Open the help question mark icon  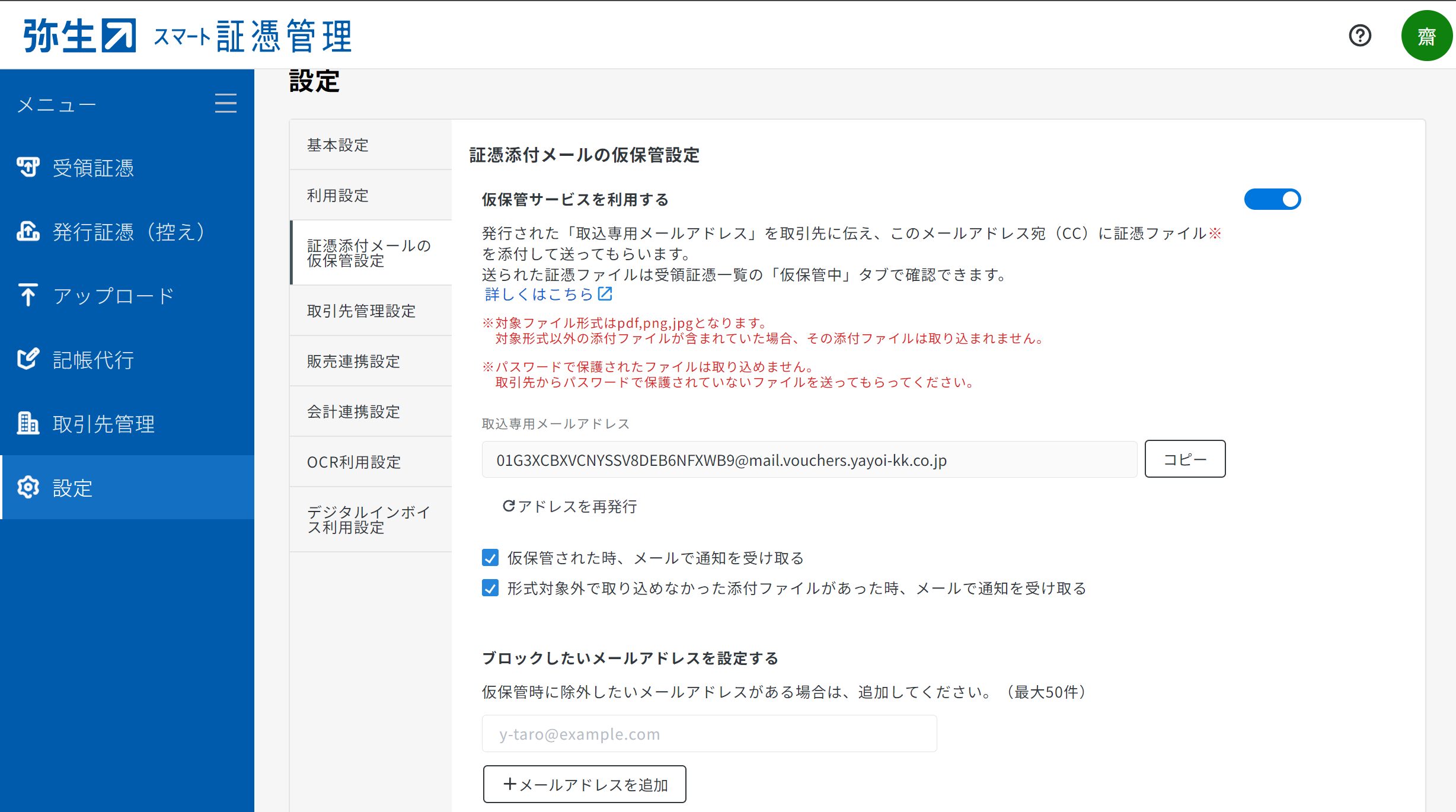click(x=1360, y=36)
